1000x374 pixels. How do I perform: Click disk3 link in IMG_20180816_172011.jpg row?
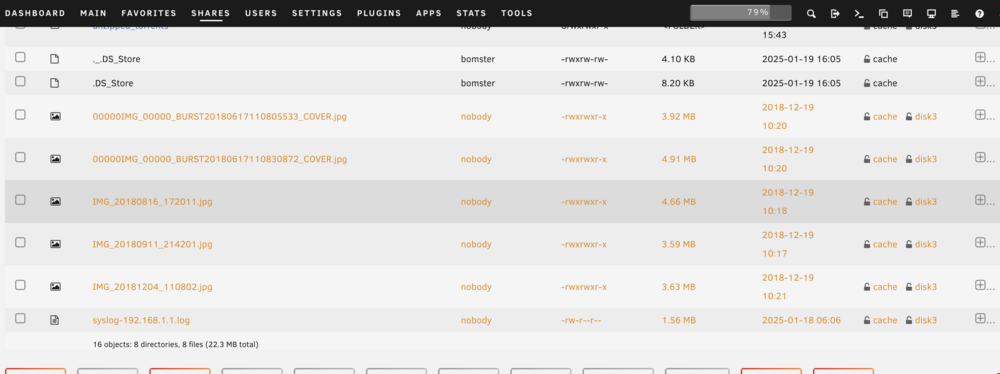coord(926,202)
